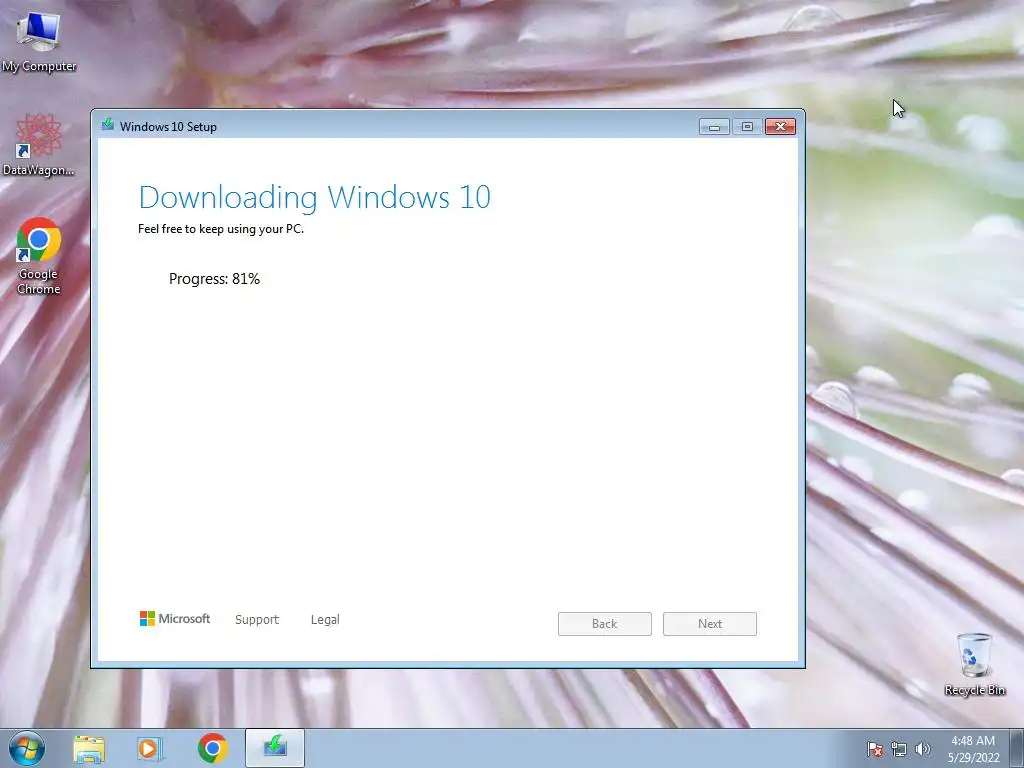
Task: Click the Show desktop strip
Action: pos(1017,748)
